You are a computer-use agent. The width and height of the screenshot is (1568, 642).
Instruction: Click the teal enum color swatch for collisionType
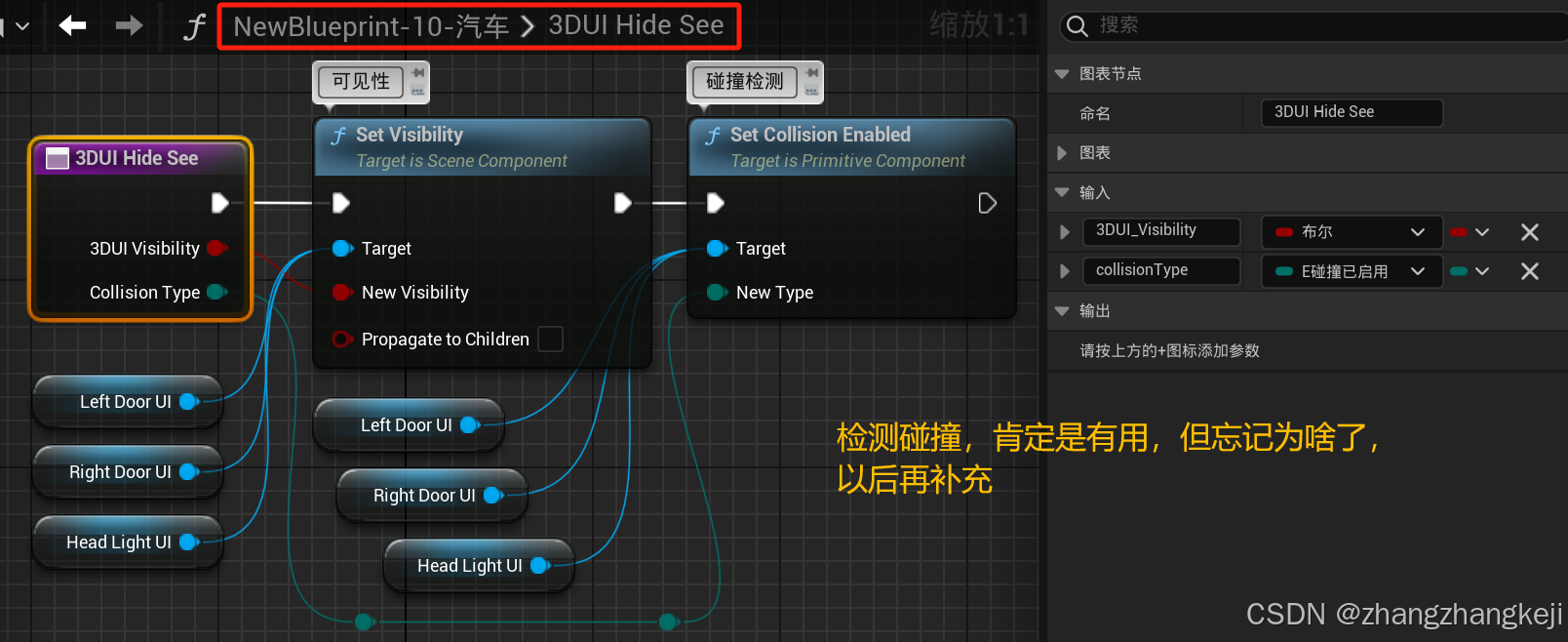[1284, 271]
